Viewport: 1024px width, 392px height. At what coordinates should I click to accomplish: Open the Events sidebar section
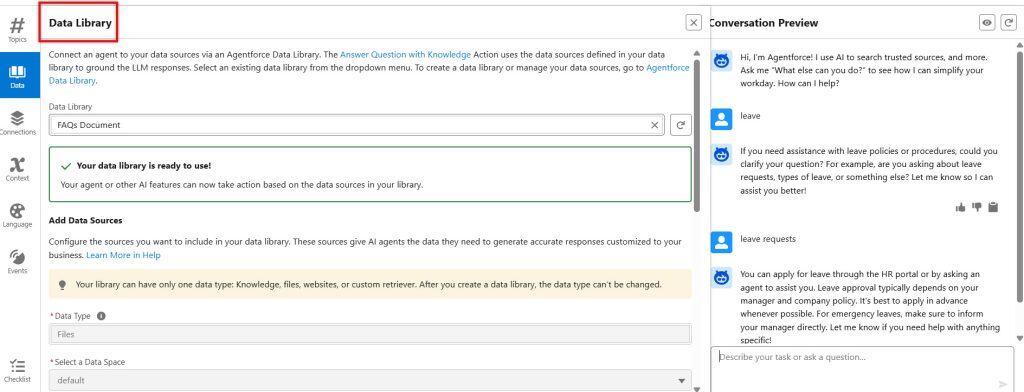tap(18, 262)
